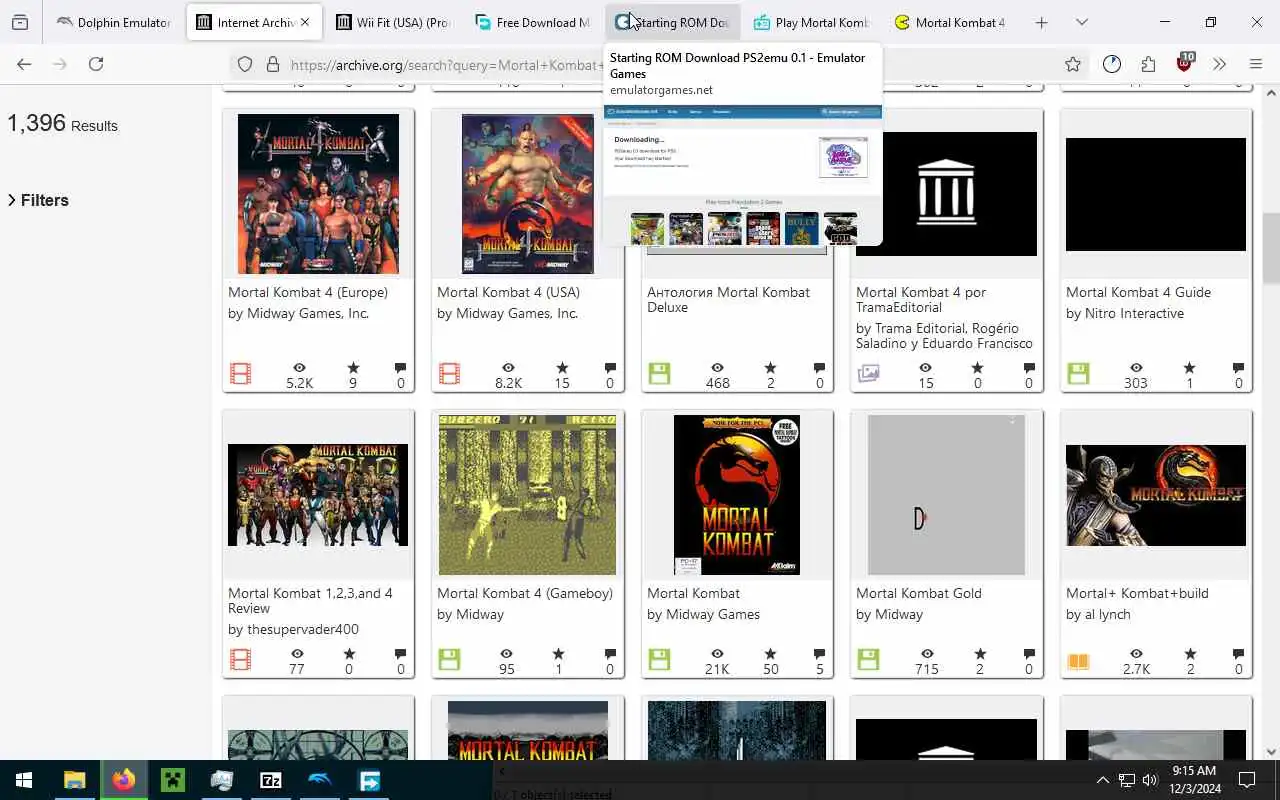Image resolution: width=1280 pixels, height=800 pixels.
Task: Click the favorites star on Mortal Kombat Gold
Action: click(980, 654)
